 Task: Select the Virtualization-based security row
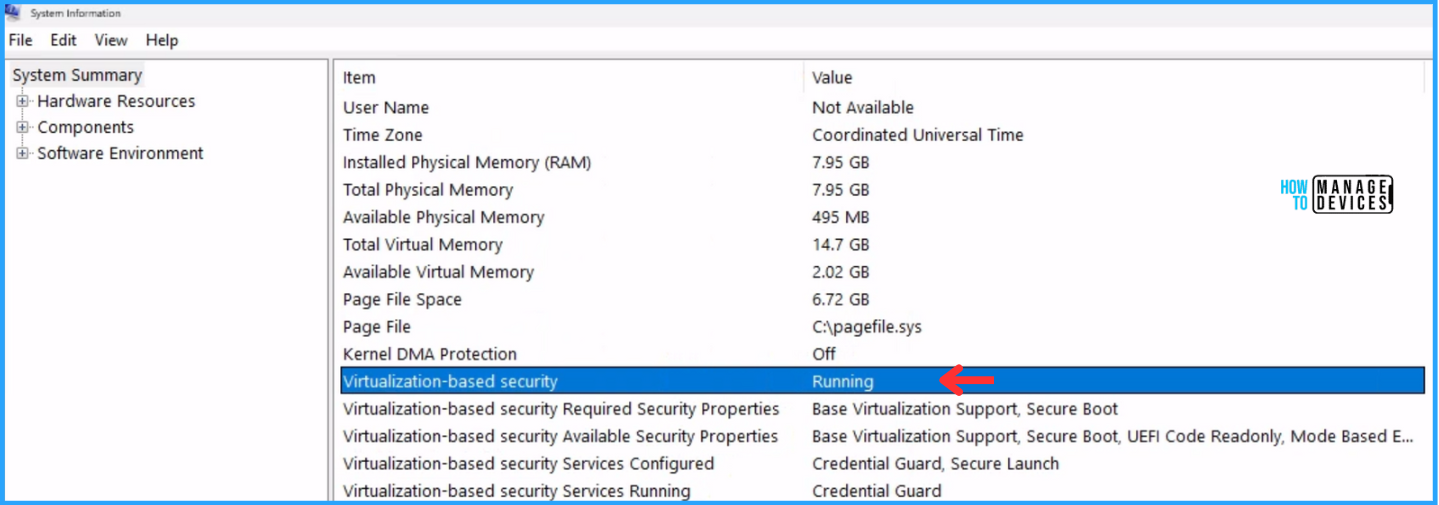point(450,381)
